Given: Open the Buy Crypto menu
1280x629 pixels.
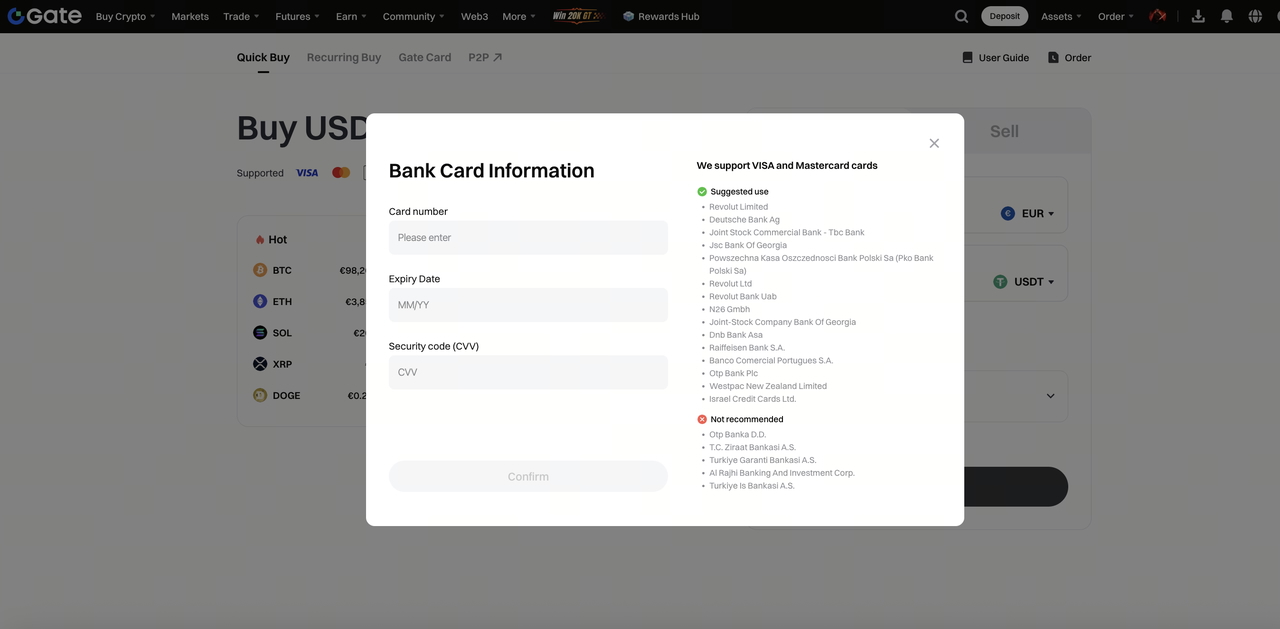Looking at the screenshot, I should point(125,16).
